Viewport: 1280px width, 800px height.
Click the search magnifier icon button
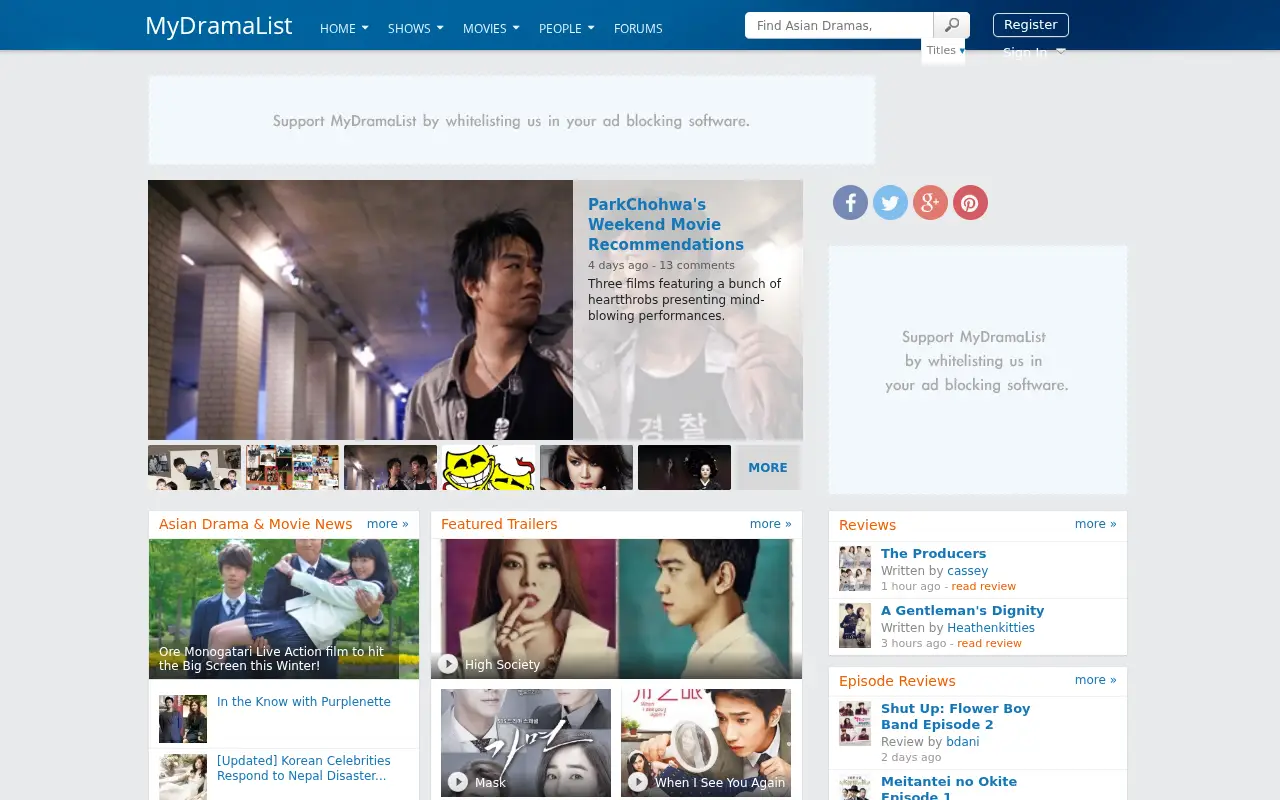click(951, 25)
